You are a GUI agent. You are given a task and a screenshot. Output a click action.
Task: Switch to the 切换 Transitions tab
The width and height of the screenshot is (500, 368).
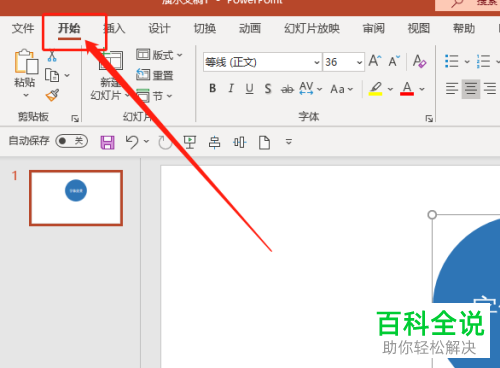click(205, 28)
